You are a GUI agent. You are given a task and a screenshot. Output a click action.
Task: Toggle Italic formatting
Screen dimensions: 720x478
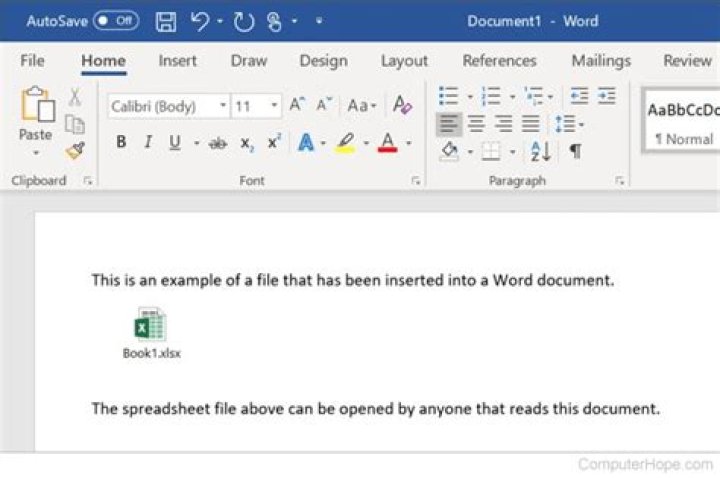(148, 142)
